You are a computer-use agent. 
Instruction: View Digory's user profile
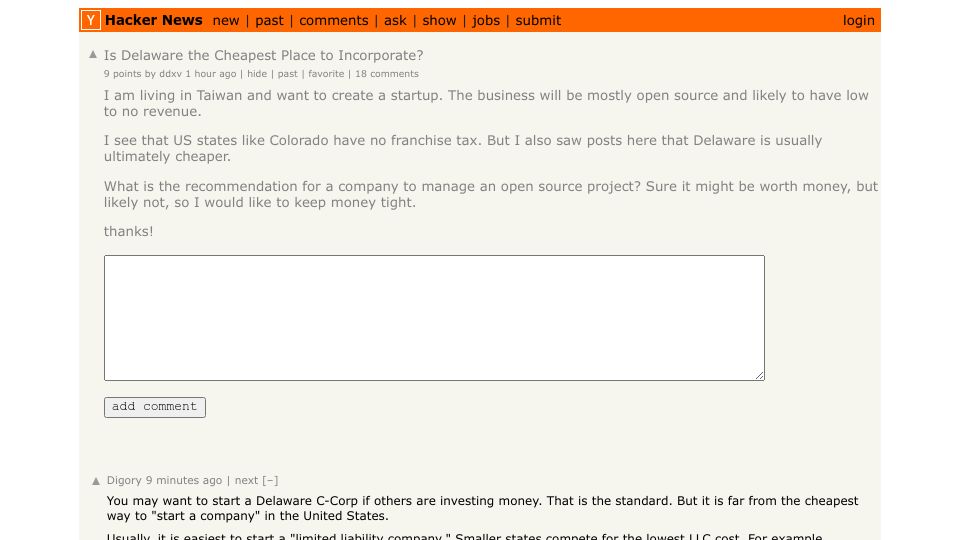[124, 481]
